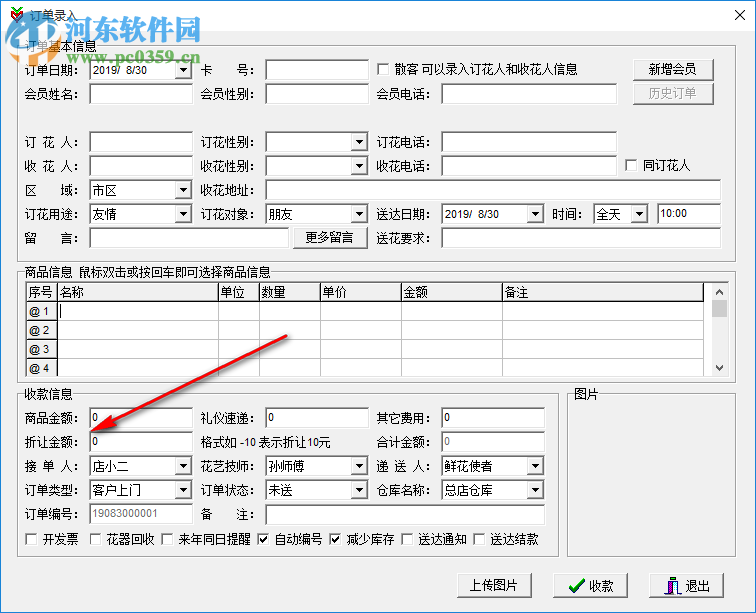Click the 历史订单 button
The width and height of the screenshot is (756, 613).
pyautogui.click(x=673, y=94)
